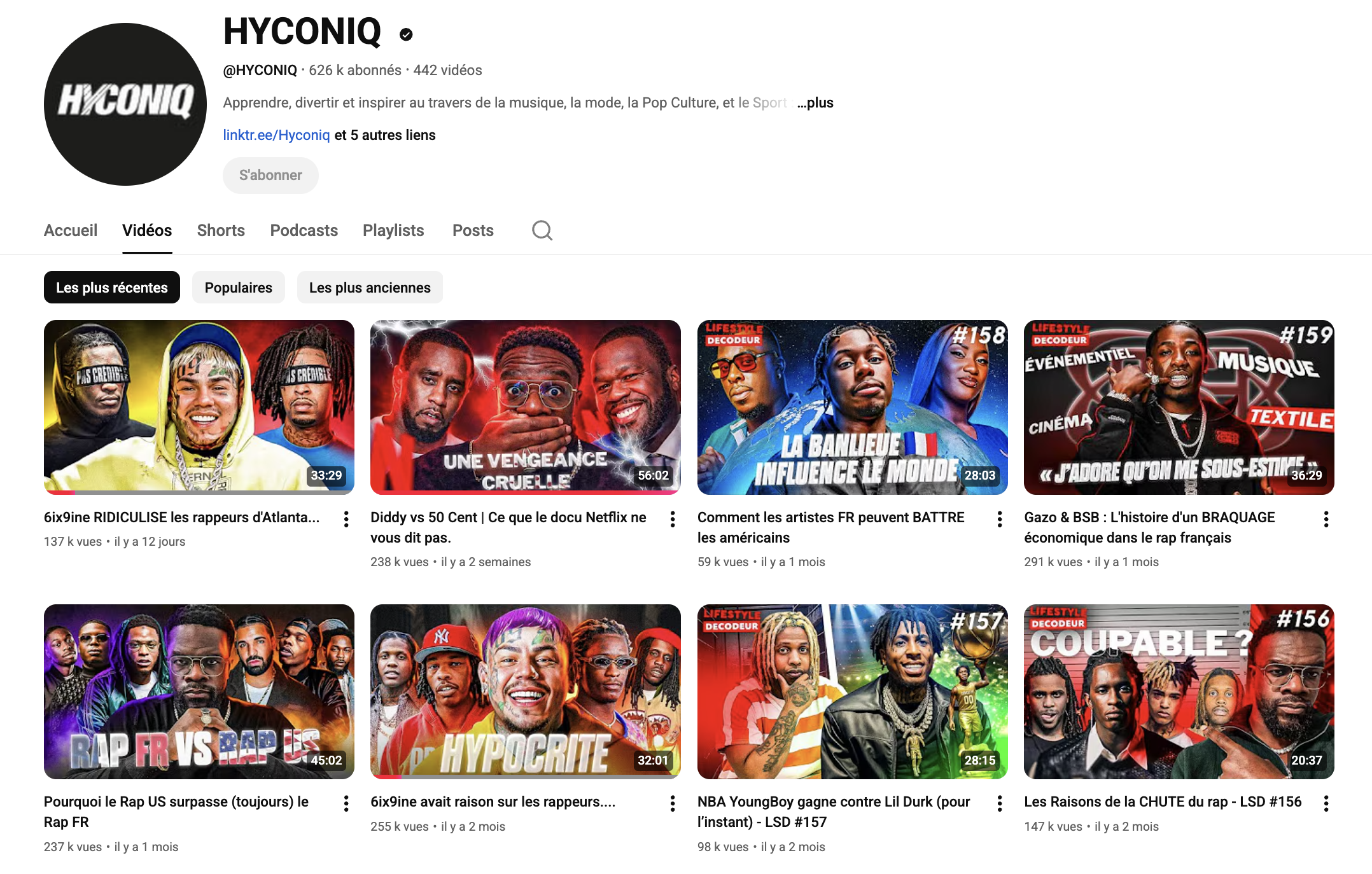
Task: Open options for Les Raisons de la CHUTE video
Action: 1326,803
